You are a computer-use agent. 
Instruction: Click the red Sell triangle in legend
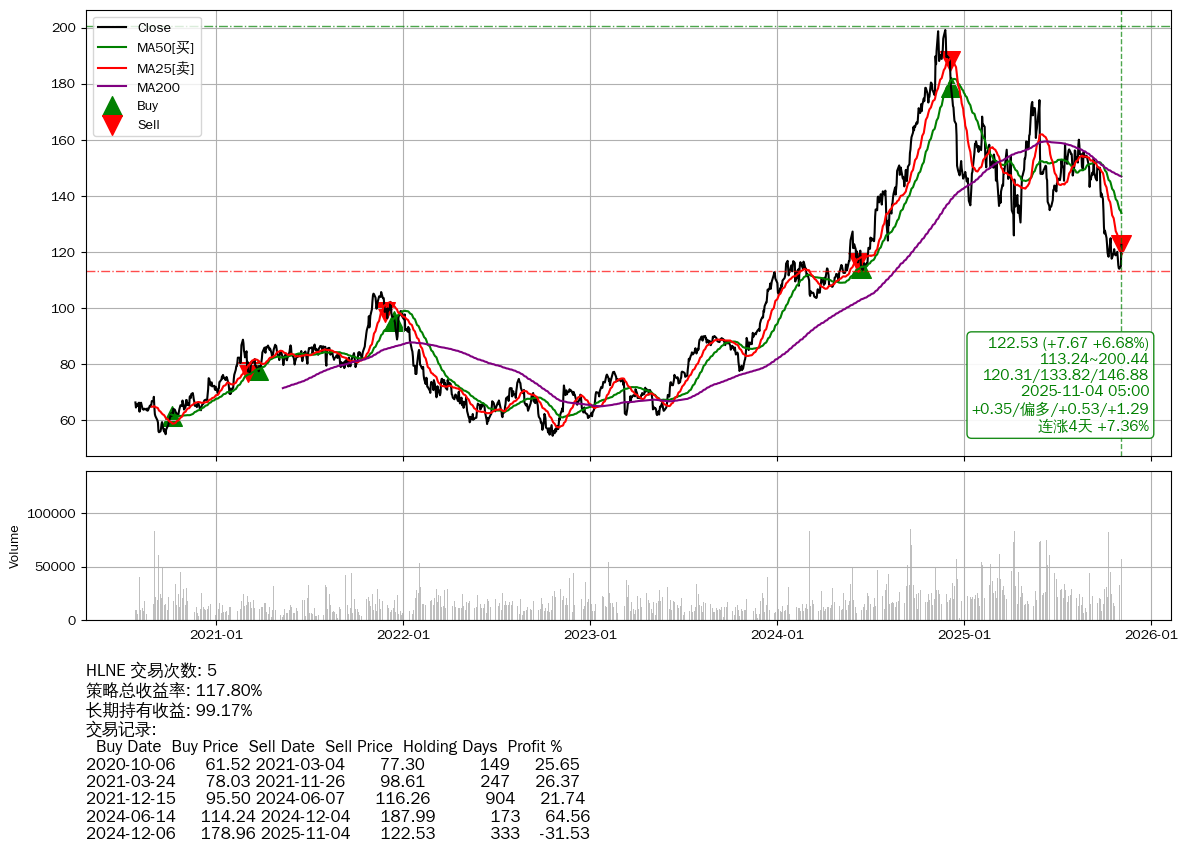tap(113, 125)
